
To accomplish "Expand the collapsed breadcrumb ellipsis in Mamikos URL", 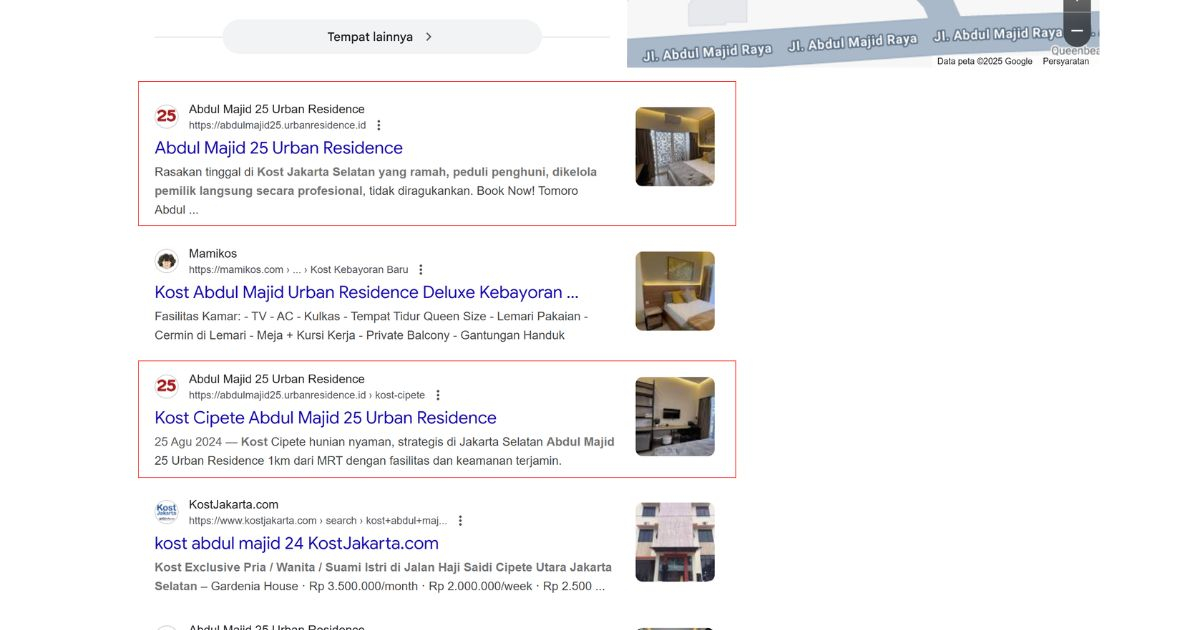I will (x=299, y=268).
